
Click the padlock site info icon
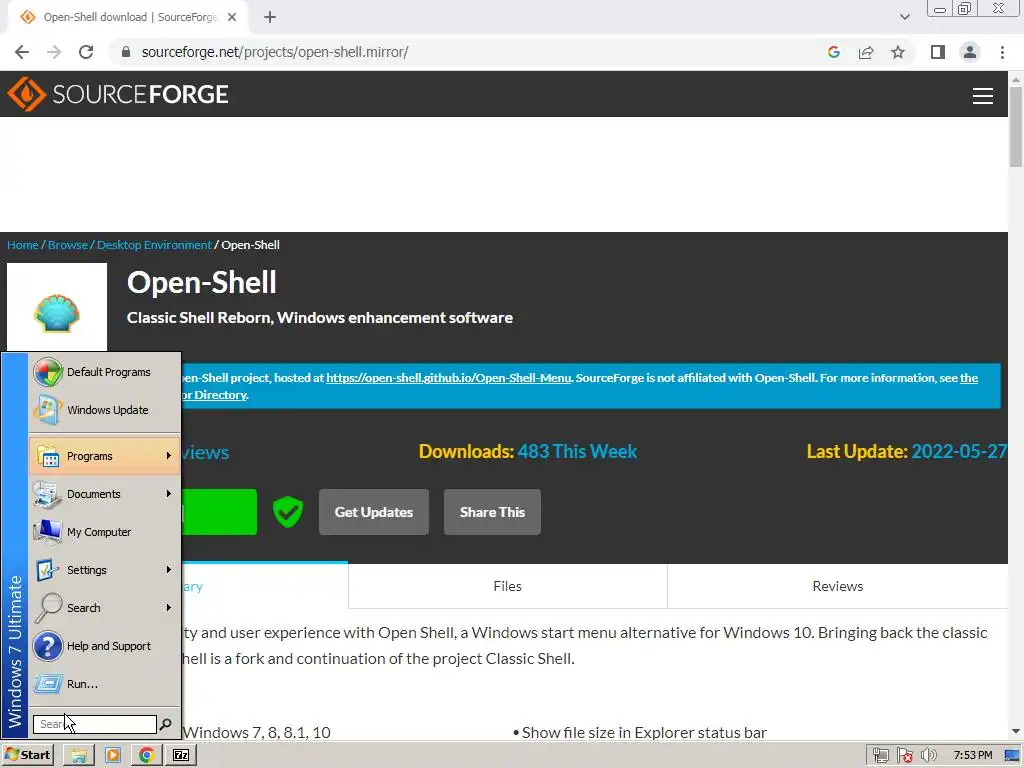(x=126, y=52)
